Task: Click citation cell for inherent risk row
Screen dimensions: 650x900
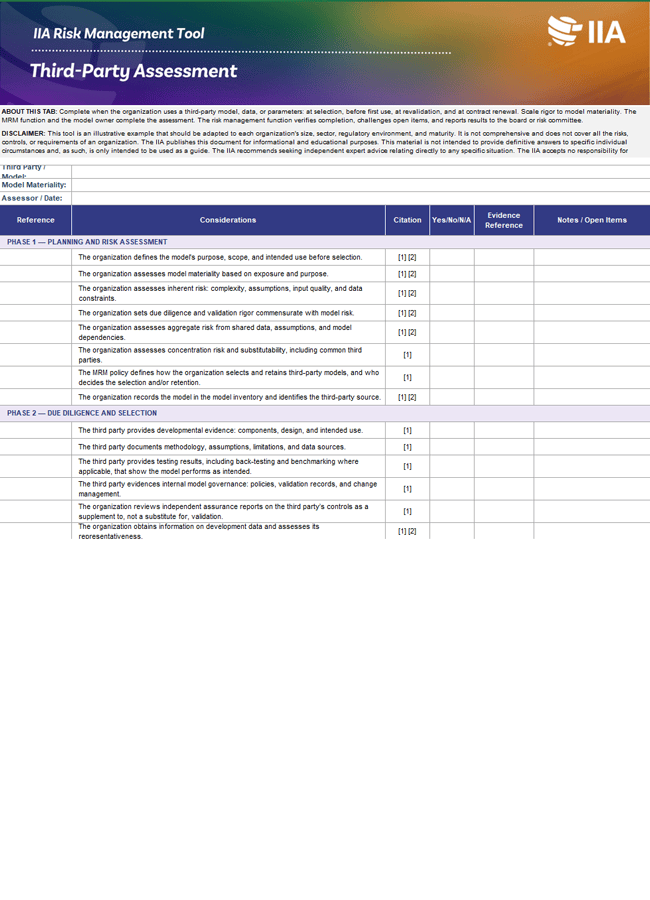Action: 407,293
